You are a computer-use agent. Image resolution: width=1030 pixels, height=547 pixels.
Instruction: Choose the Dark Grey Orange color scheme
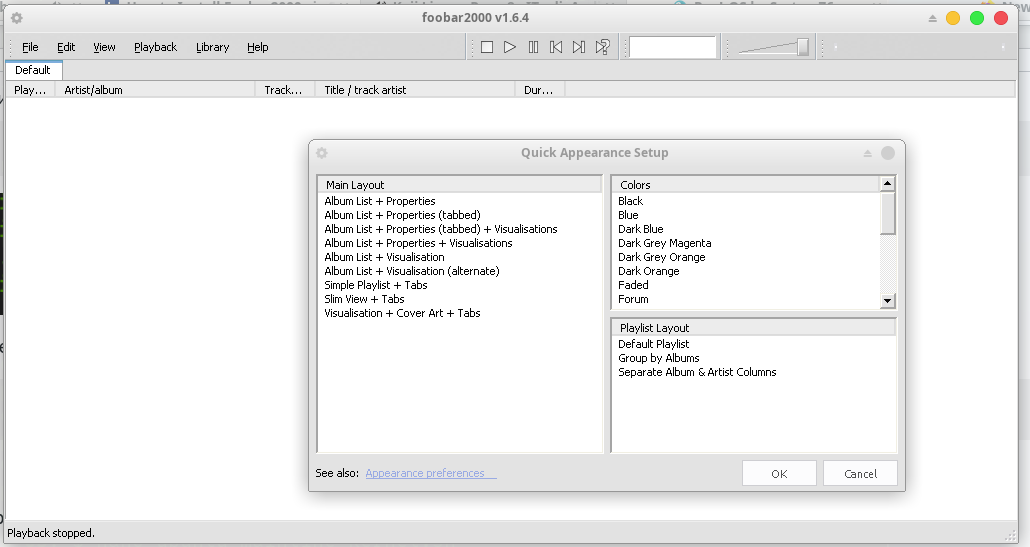point(661,257)
